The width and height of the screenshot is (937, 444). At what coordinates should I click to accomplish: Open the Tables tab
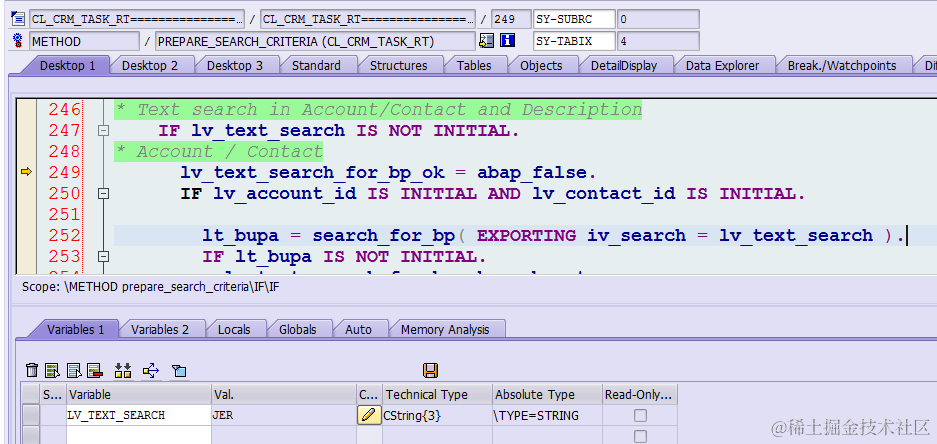474,66
